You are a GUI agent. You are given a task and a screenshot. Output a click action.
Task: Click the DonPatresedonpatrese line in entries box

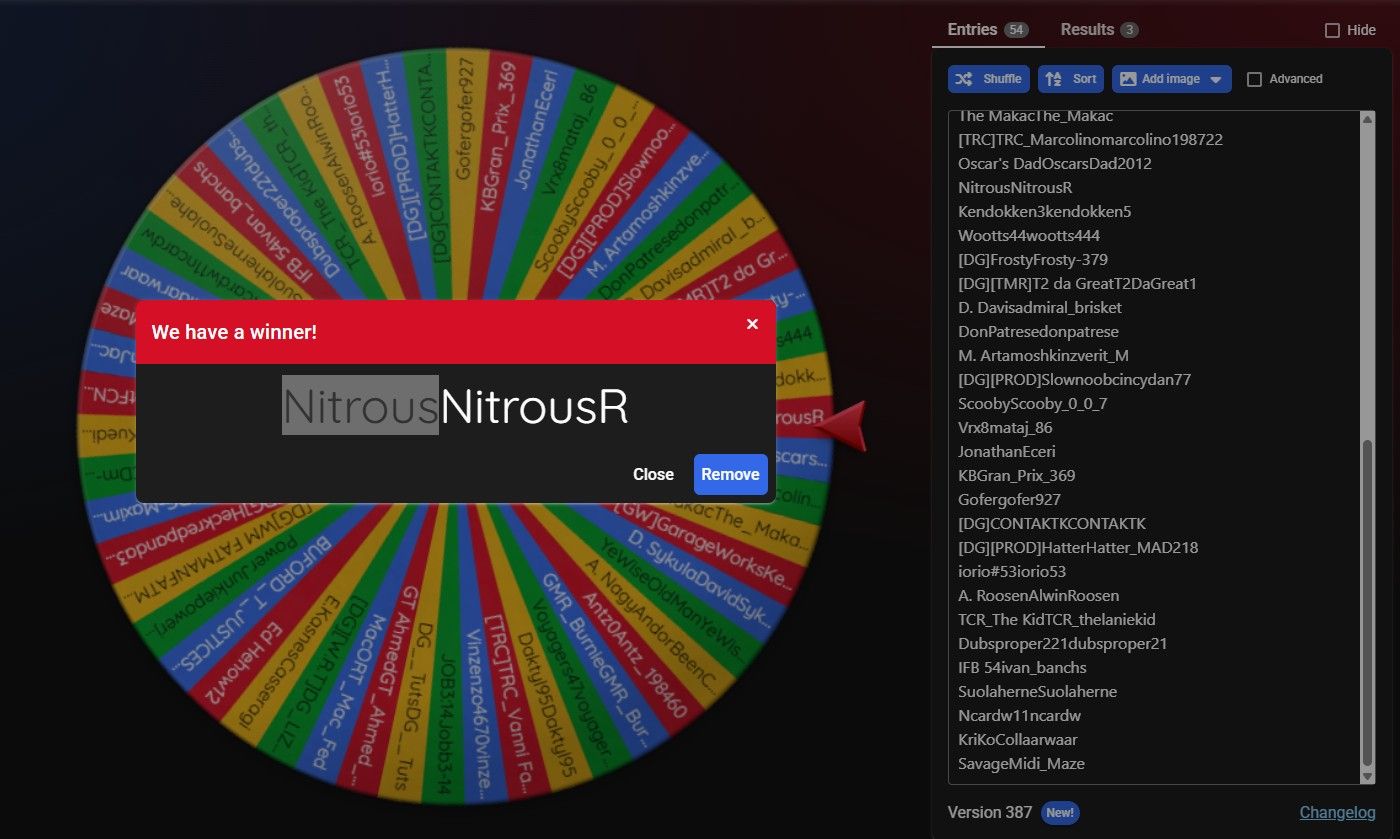pyautogui.click(x=1038, y=331)
